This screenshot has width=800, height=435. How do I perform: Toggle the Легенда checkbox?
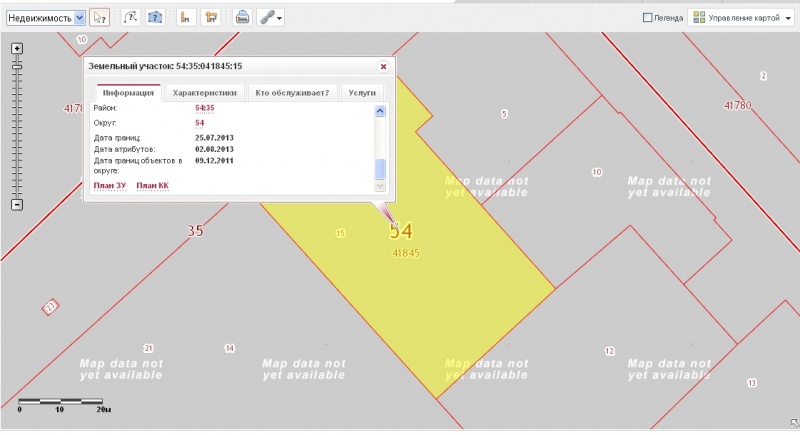click(648, 17)
